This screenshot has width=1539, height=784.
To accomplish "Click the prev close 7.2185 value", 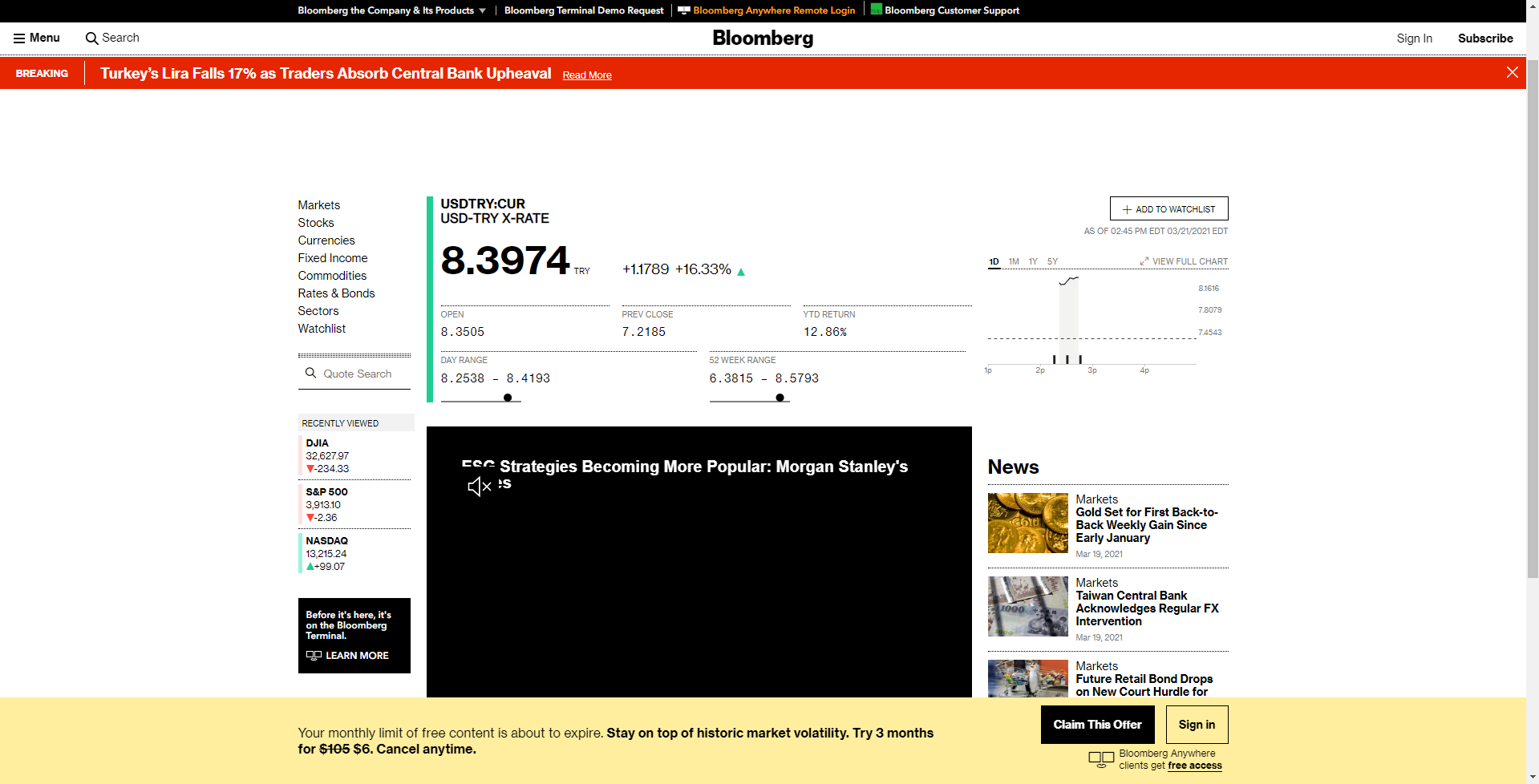I will click(644, 332).
